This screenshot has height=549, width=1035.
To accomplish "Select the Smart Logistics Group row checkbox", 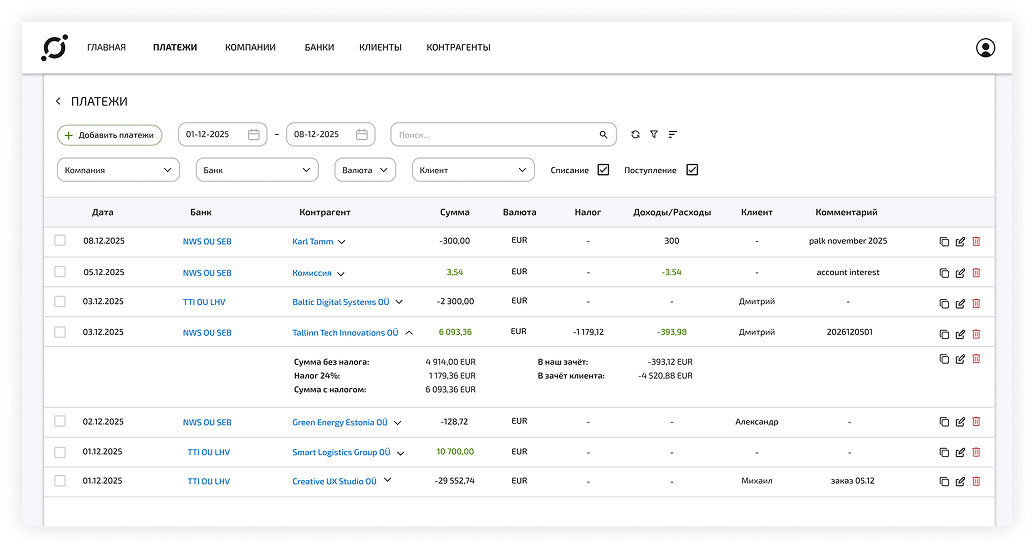I will coord(60,452).
